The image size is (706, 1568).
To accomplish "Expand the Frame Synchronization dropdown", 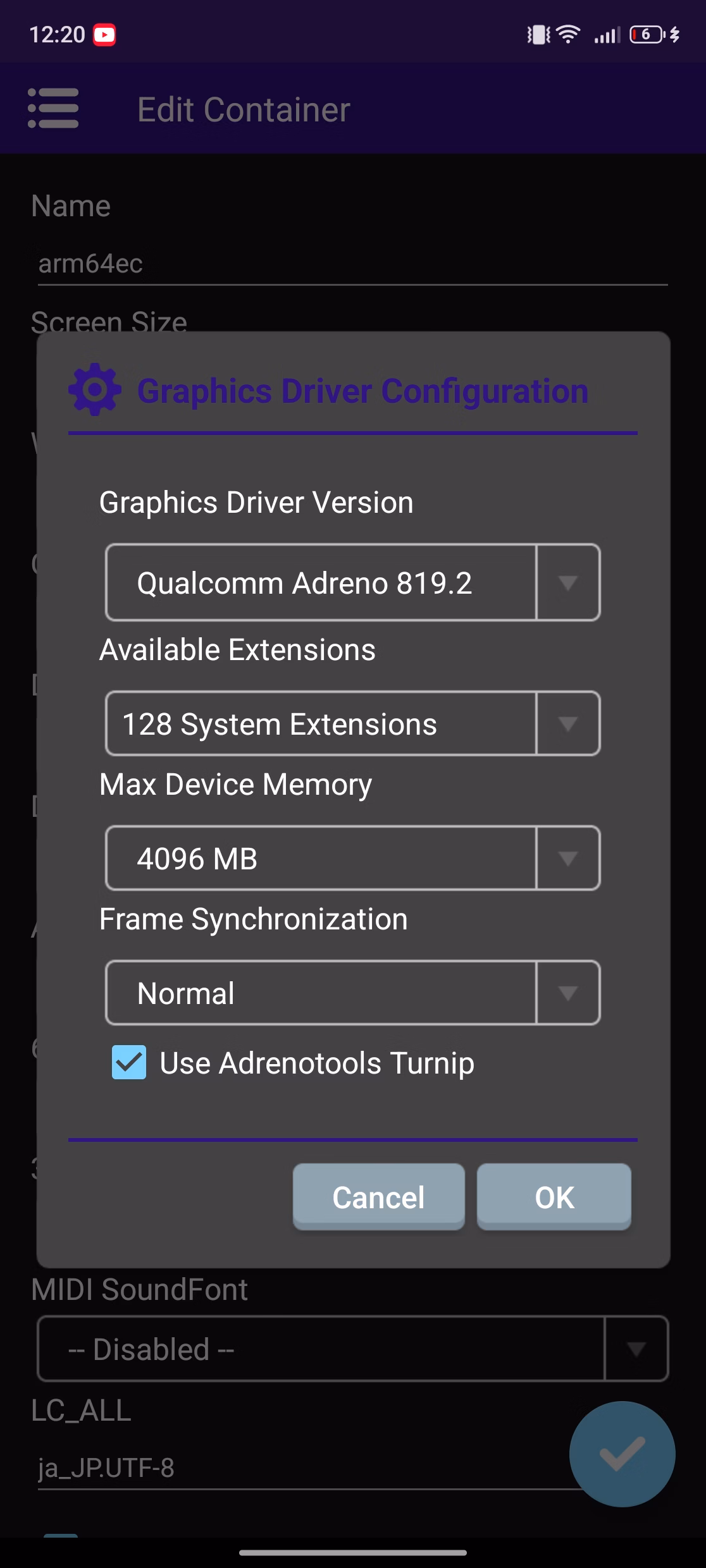I will pyautogui.click(x=352, y=993).
